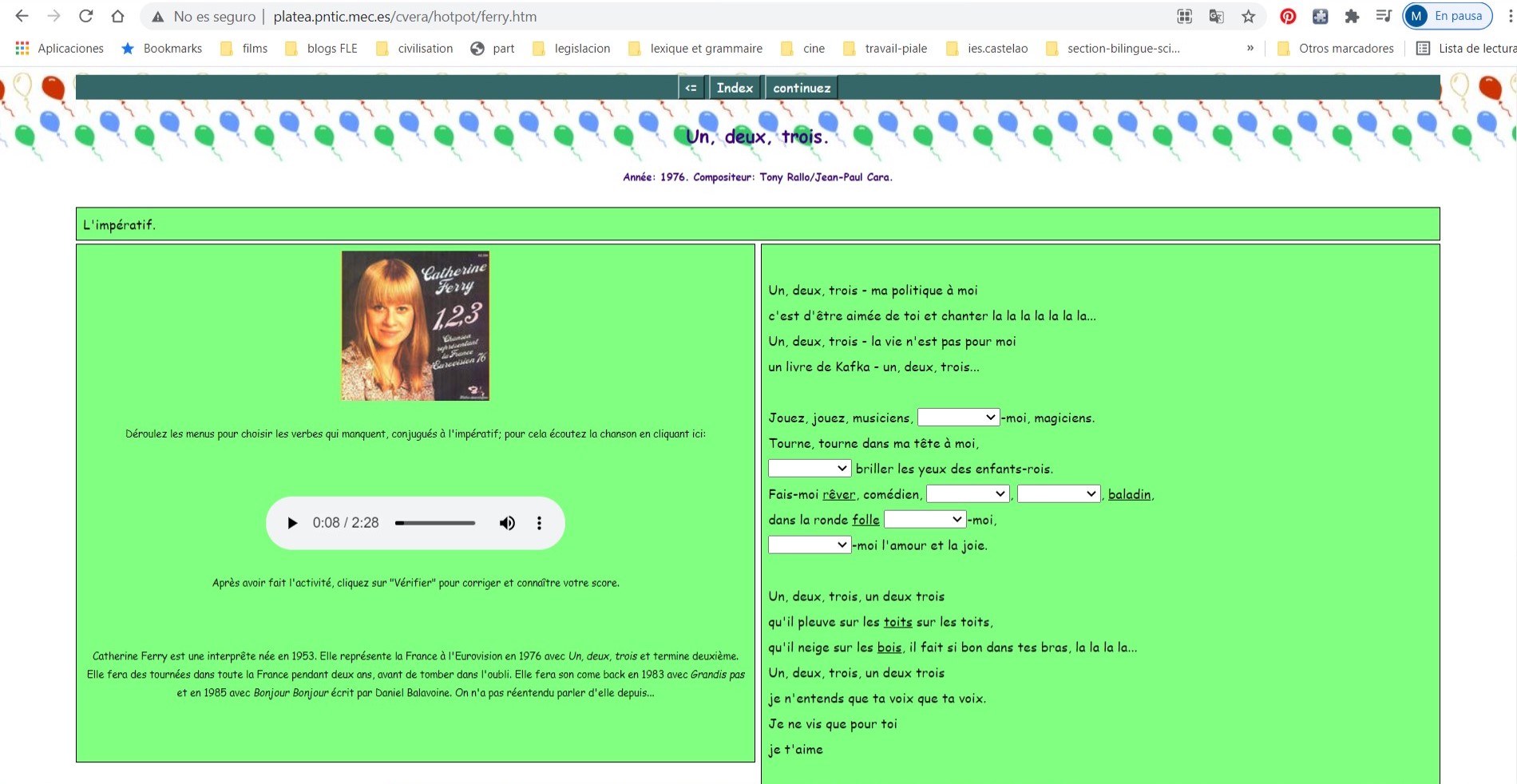
Task: Open the dropdown before "-moi l'amour et la joie"
Action: click(x=809, y=545)
